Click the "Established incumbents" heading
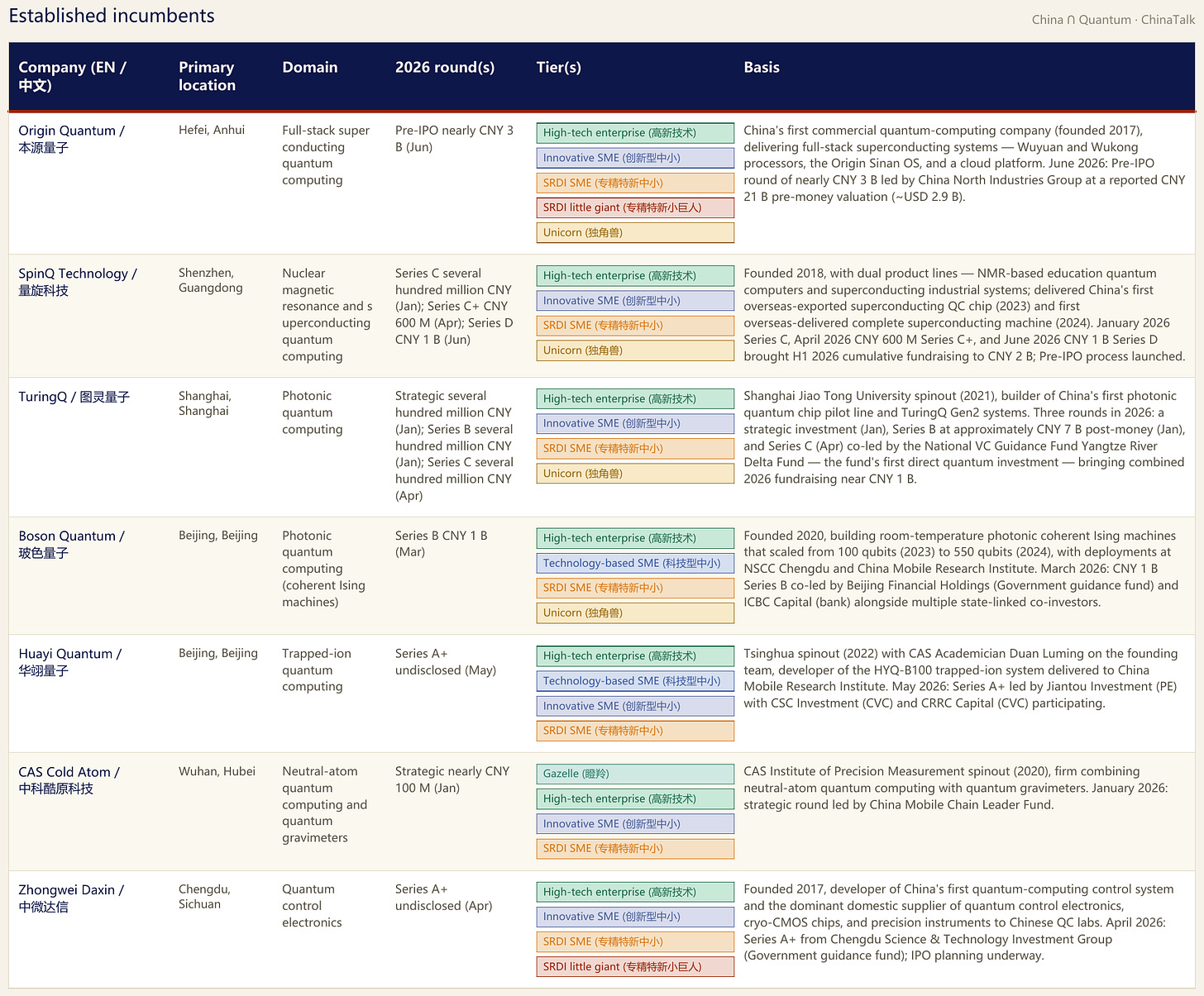 coord(112,16)
